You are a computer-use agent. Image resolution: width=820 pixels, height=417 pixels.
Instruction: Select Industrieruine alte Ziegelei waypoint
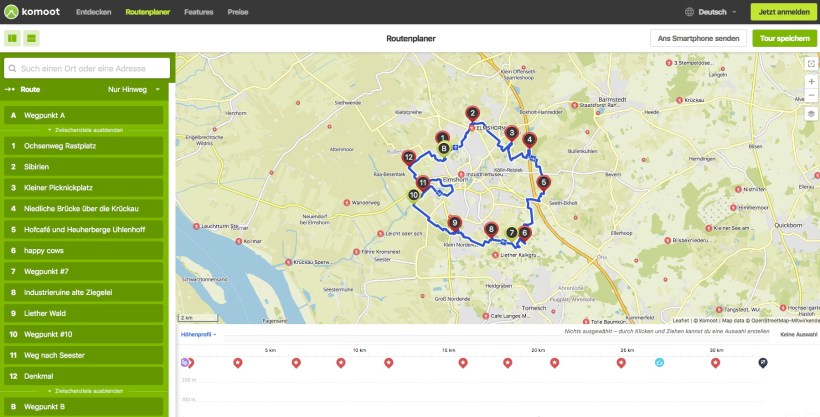pyautogui.click(x=84, y=292)
